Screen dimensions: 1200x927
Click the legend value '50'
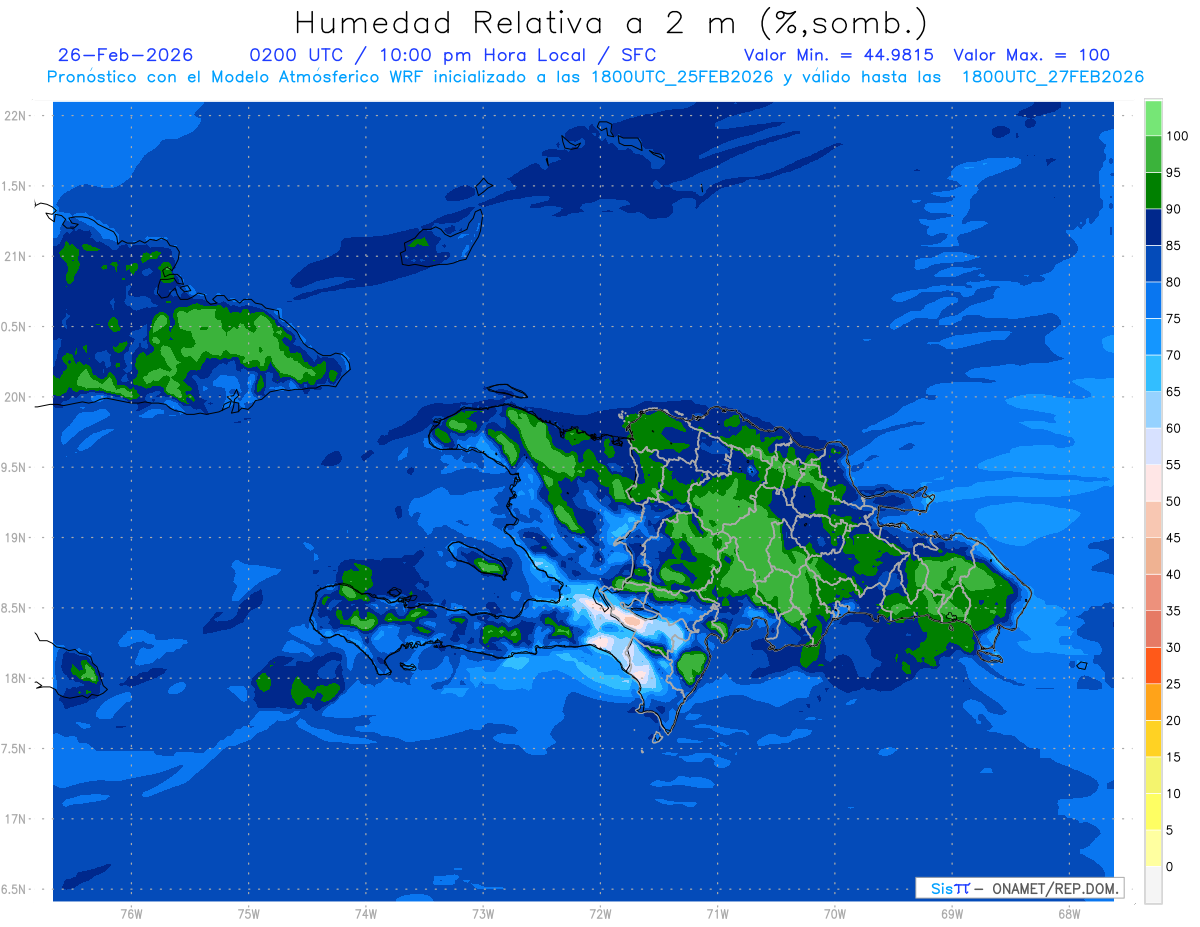pyautogui.click(x=1173, y=501)
